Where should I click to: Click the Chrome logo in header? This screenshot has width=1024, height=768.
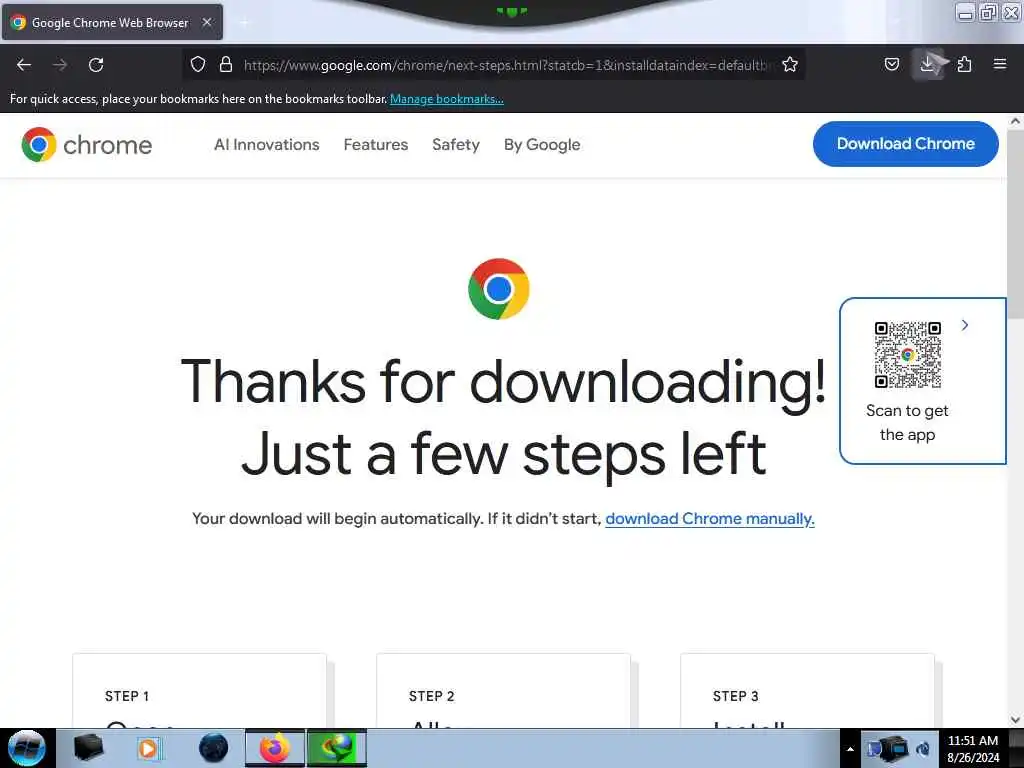(86, 144)
